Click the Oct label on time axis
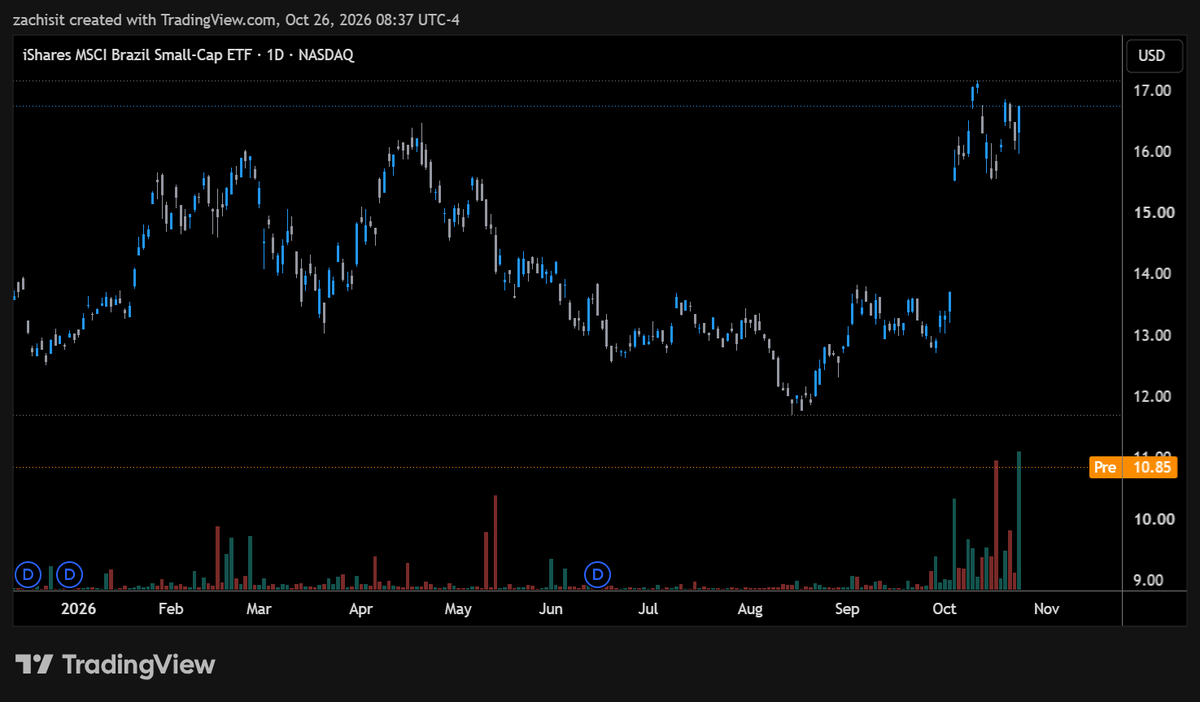The width and height of the screenshot is (1200, 702). (944, 608)
